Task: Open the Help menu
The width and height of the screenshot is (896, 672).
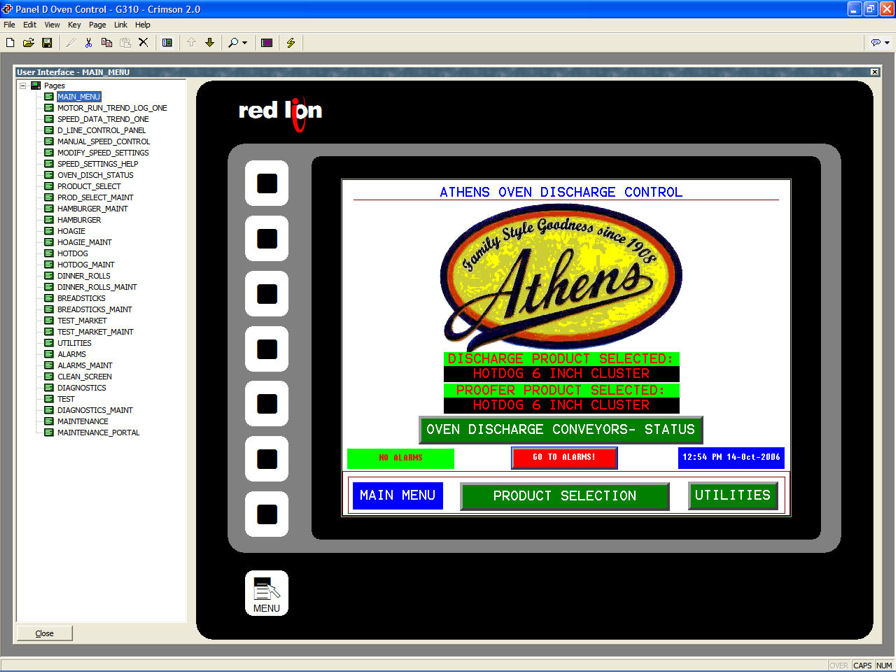Action: click(142, 25)
